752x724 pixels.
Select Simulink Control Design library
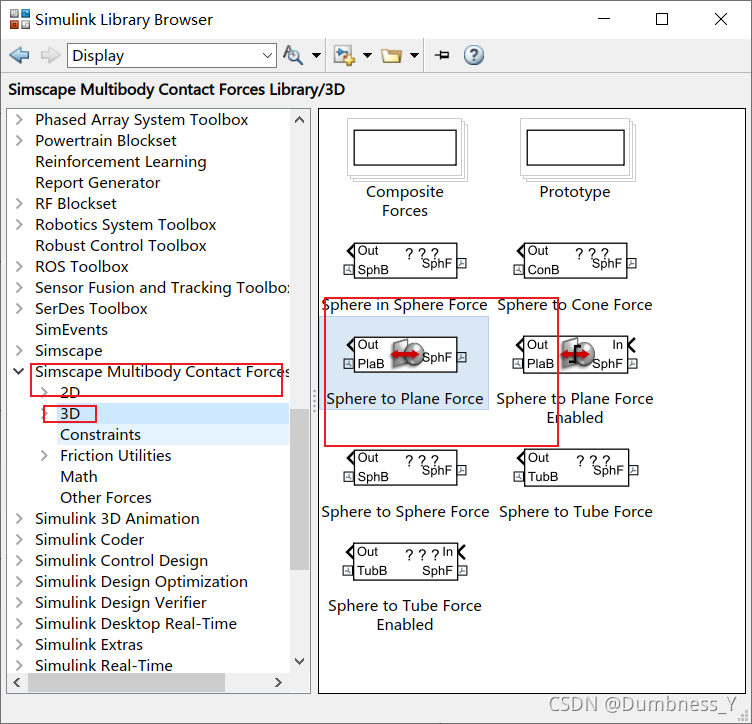121,561
